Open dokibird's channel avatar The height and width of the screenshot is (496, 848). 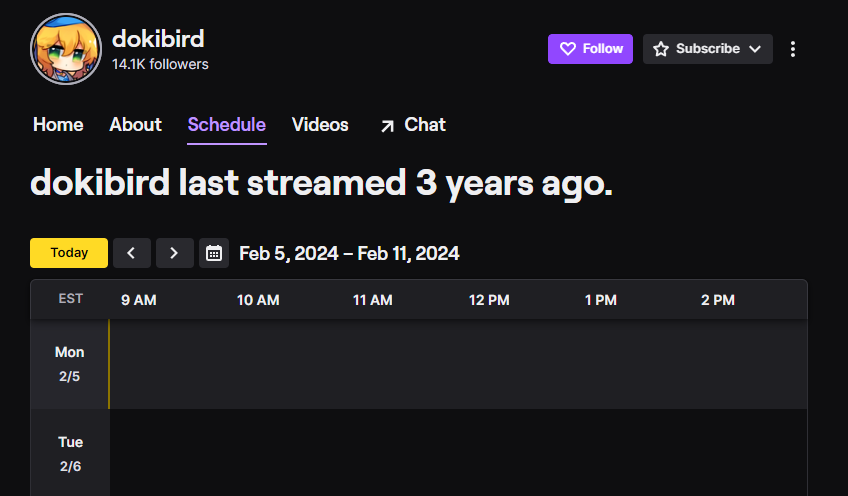coord(66,49)
